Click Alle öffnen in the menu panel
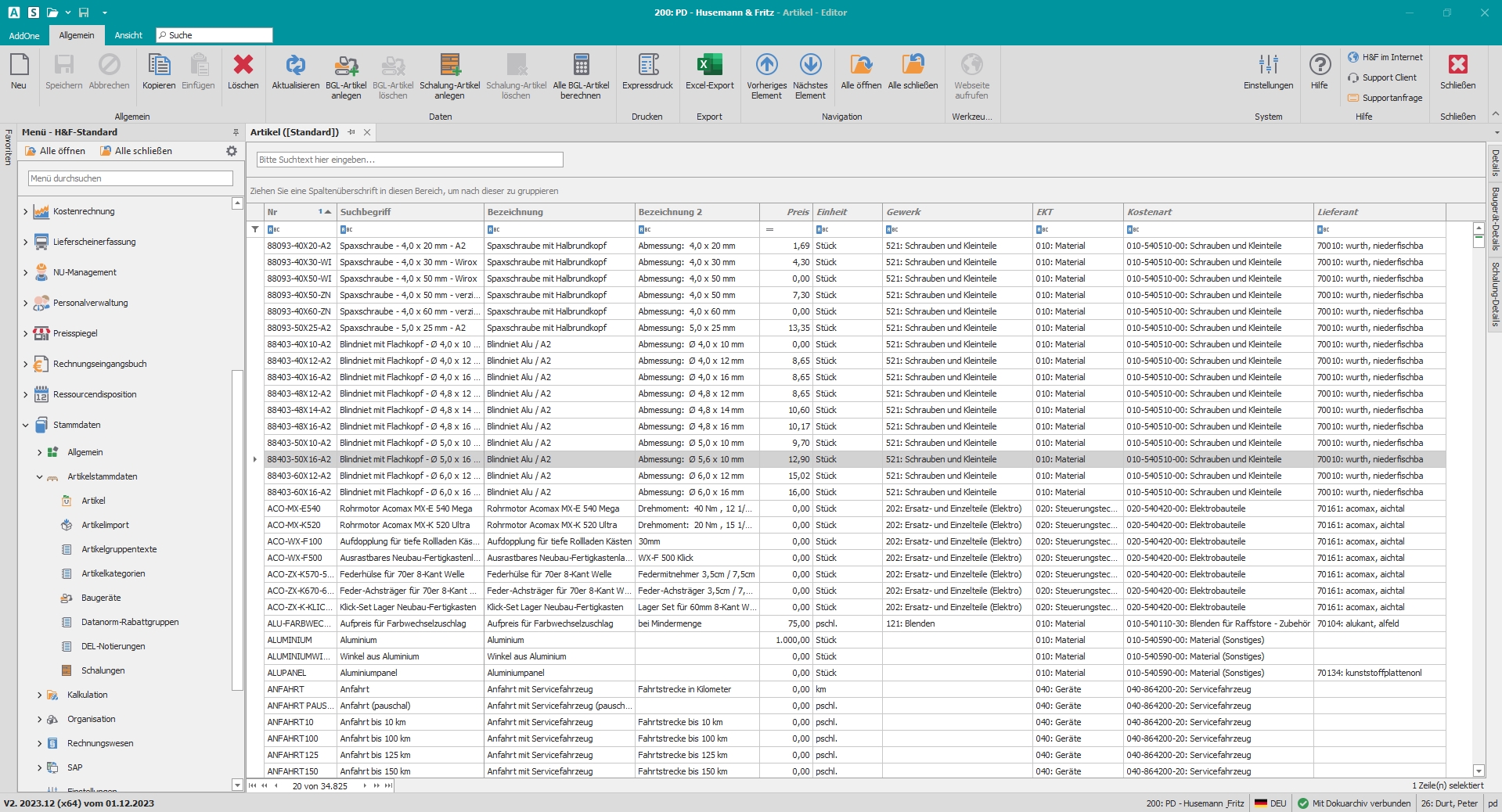Viewport: 1502px width, 812px height. pyautogui.click(x=55, y=151)
